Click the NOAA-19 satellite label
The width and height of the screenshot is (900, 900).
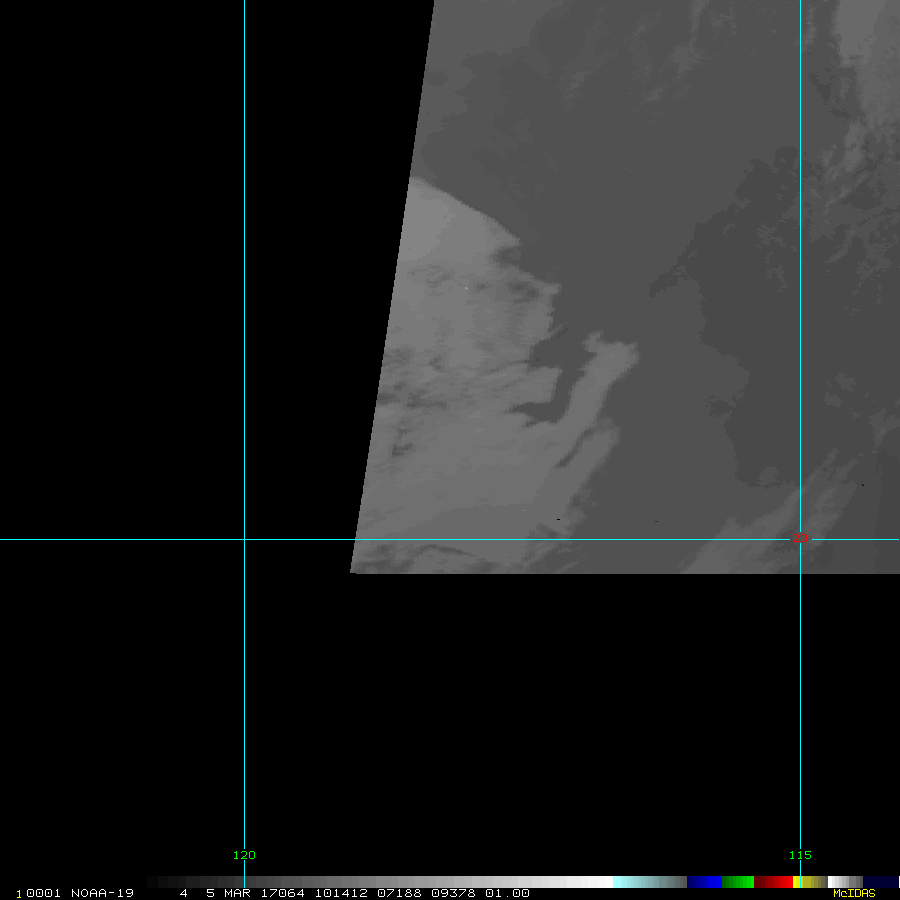coord(102,893)
